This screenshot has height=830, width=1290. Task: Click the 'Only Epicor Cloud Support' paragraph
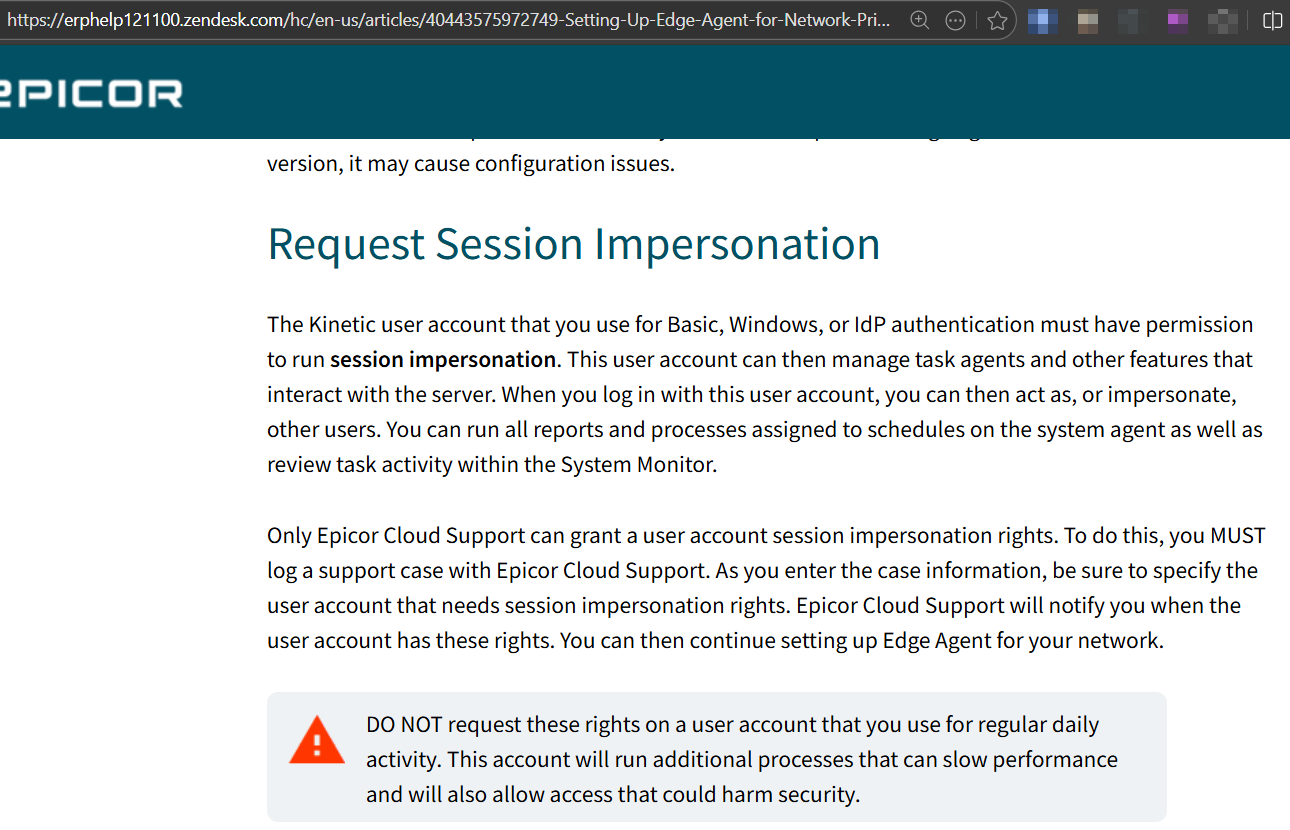click(x=765, y=588)
